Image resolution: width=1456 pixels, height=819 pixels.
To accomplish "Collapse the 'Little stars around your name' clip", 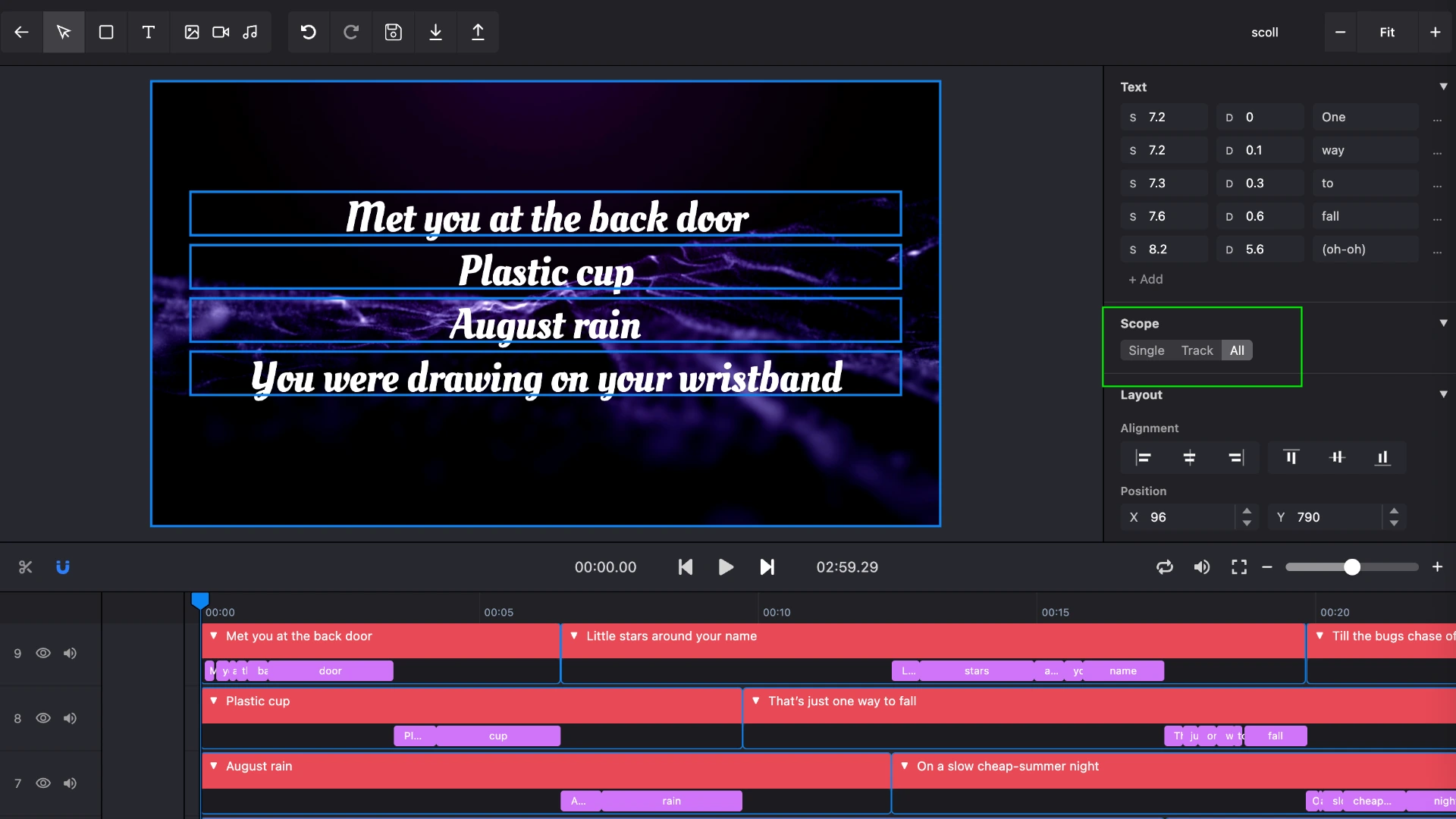I will tap(574, 635).
